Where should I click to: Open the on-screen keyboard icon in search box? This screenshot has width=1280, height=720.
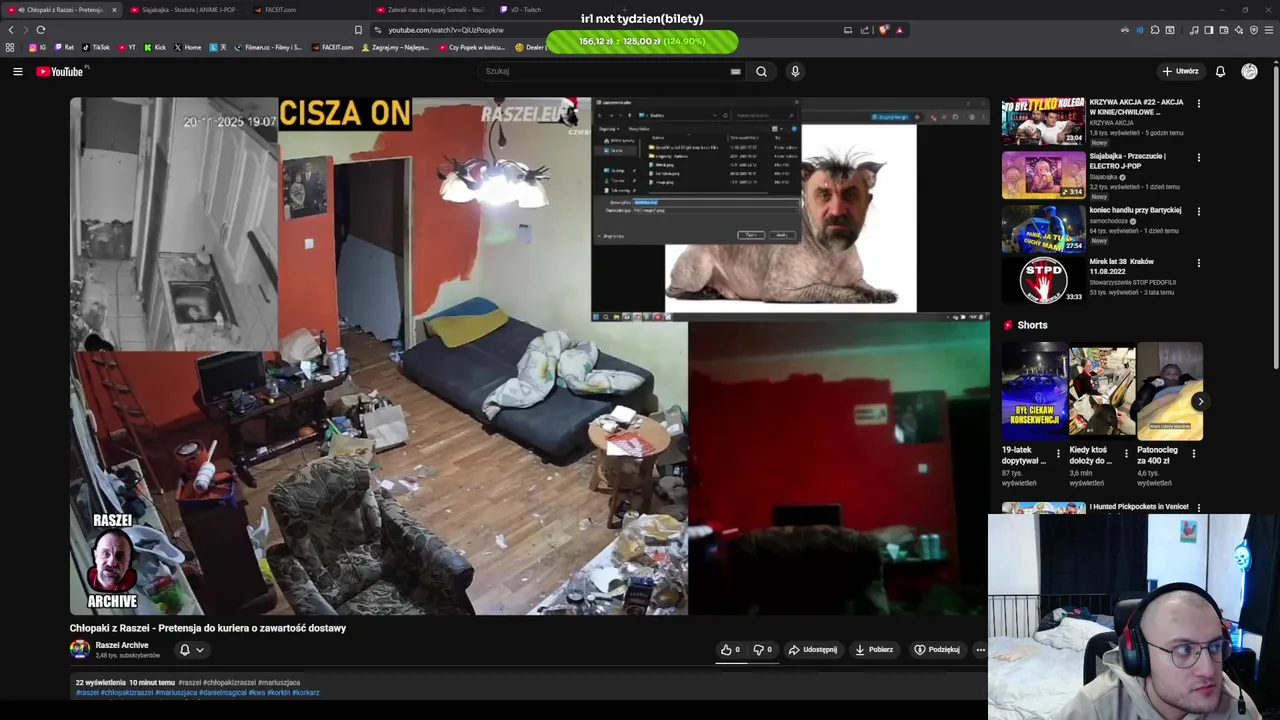tap(736, 71)
